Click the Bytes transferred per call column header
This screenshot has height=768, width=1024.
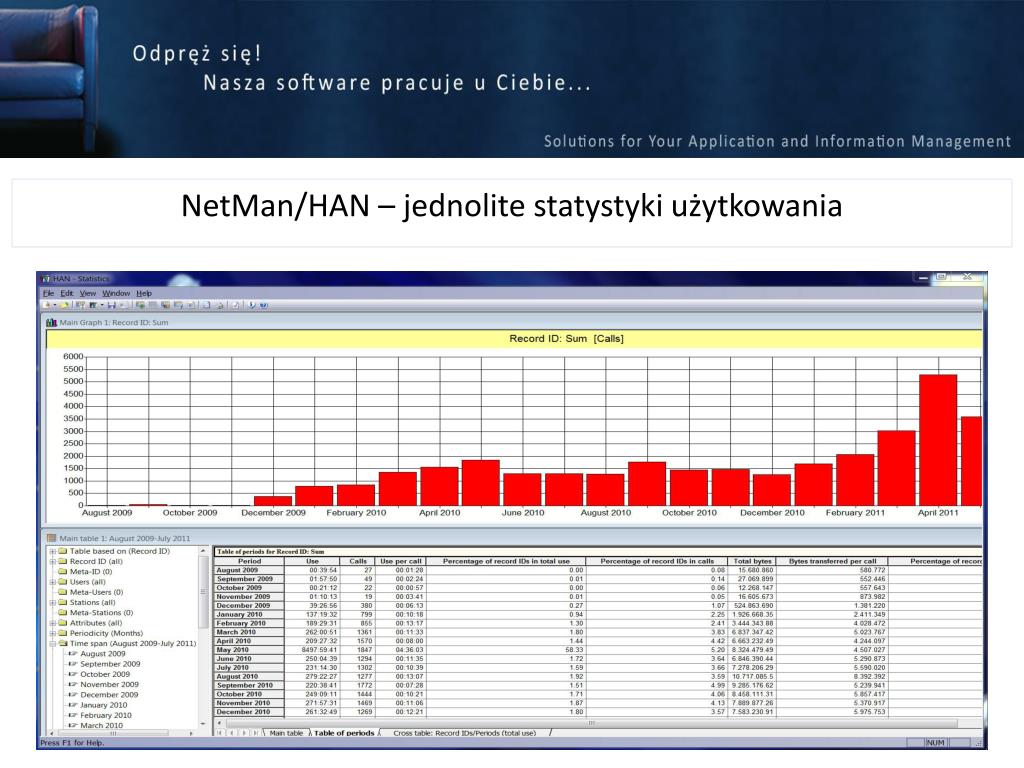[832, 561]
